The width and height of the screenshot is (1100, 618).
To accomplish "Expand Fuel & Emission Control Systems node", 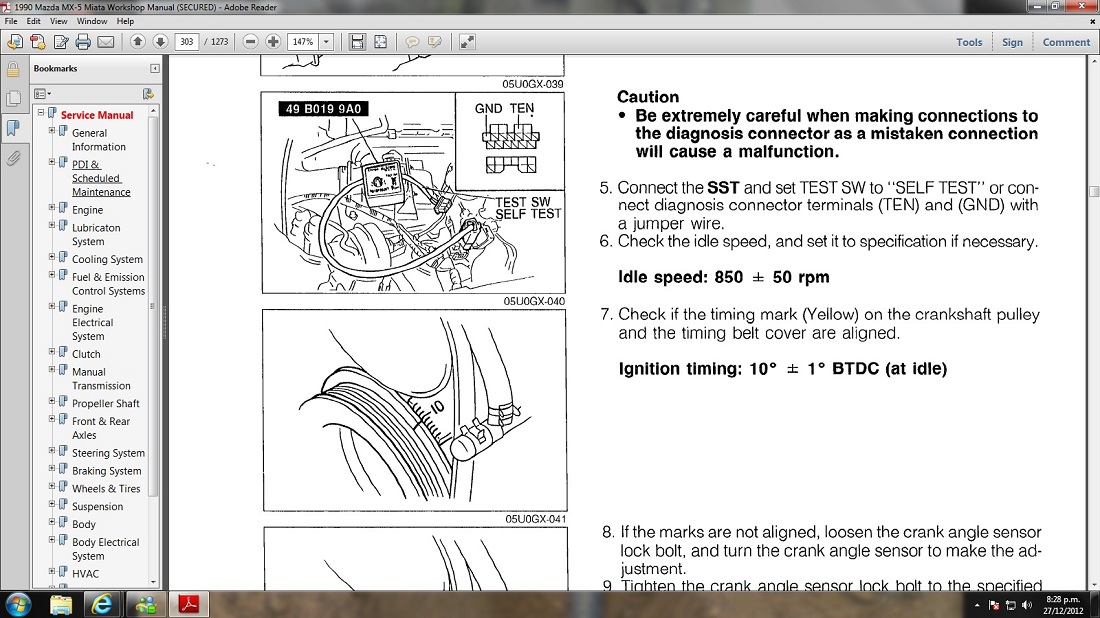I will (51, 275).
